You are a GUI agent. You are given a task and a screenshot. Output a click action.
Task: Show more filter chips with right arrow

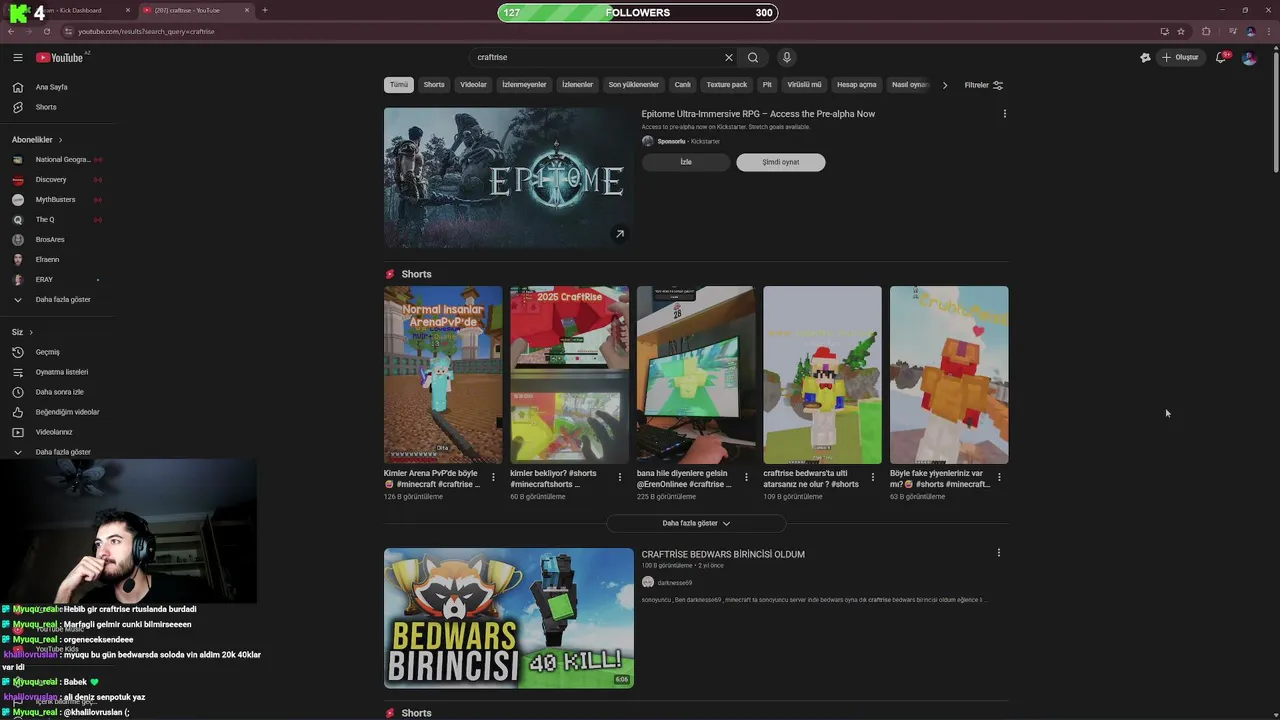(x=945, y=85)
